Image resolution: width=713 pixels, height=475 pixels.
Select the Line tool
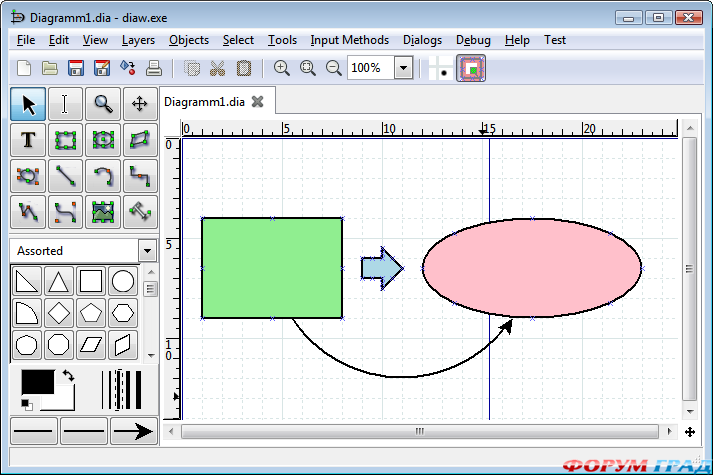(65, 176)
